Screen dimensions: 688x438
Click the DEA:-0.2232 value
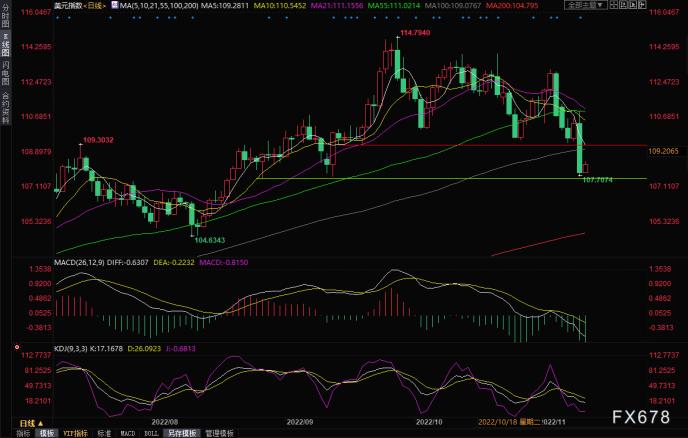click(174, 262)
